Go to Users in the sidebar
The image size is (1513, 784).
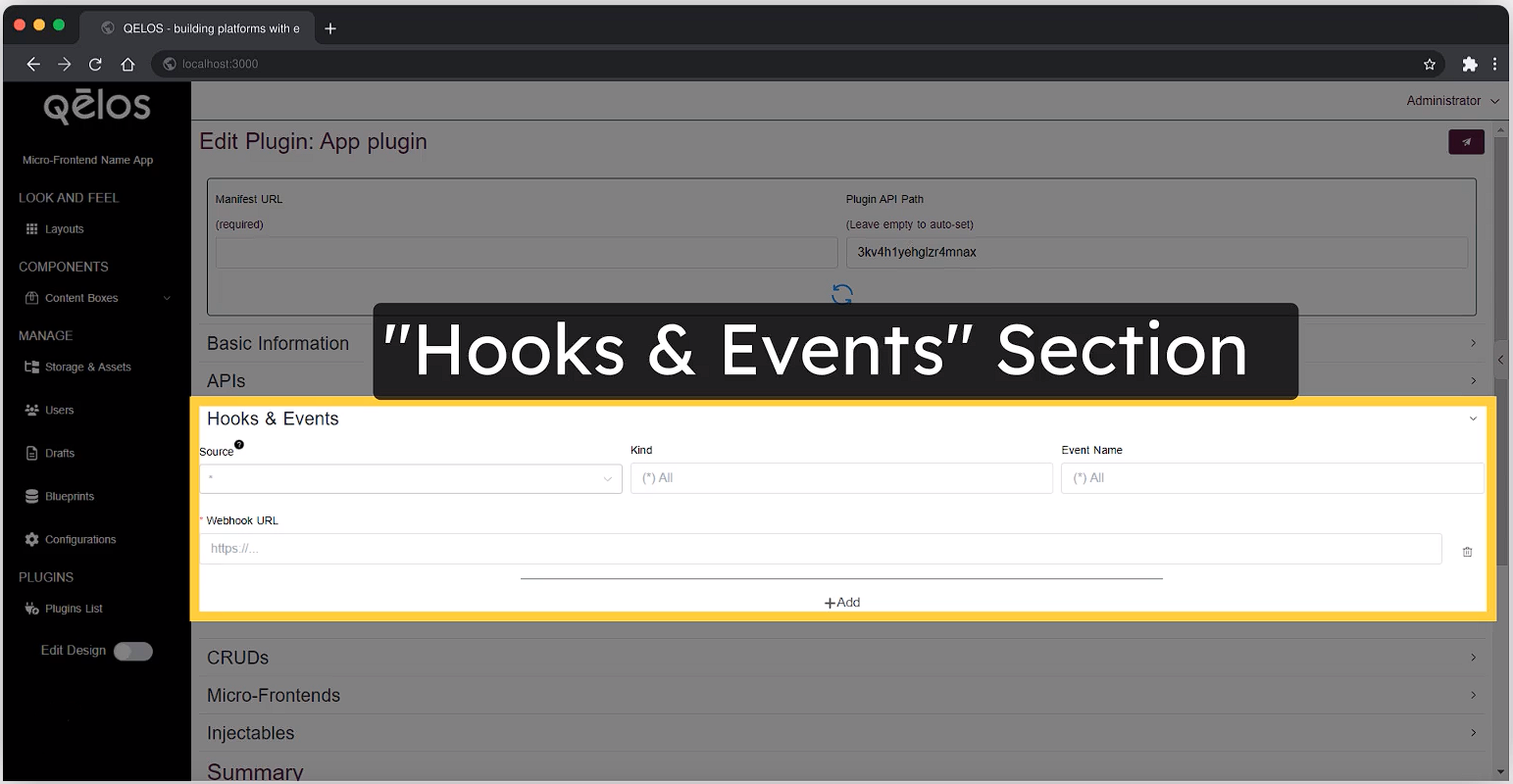click(x=59, y=411)
